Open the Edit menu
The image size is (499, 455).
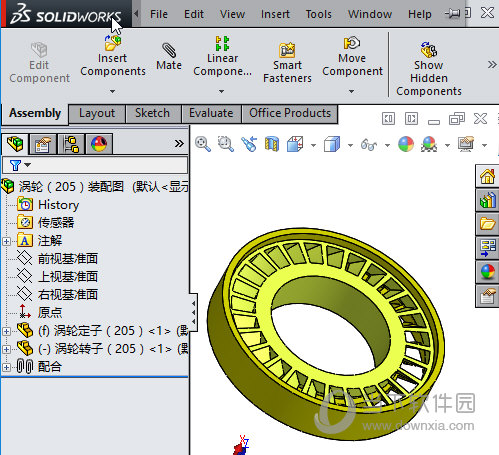(194, 14)
